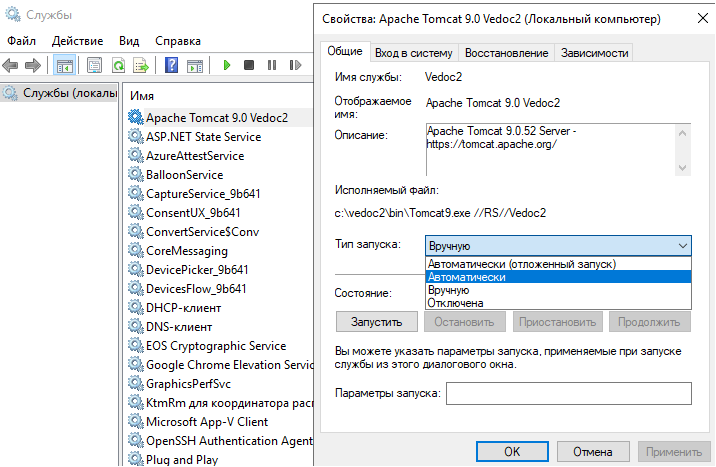Click the Приостановить button

pos(558,322)
